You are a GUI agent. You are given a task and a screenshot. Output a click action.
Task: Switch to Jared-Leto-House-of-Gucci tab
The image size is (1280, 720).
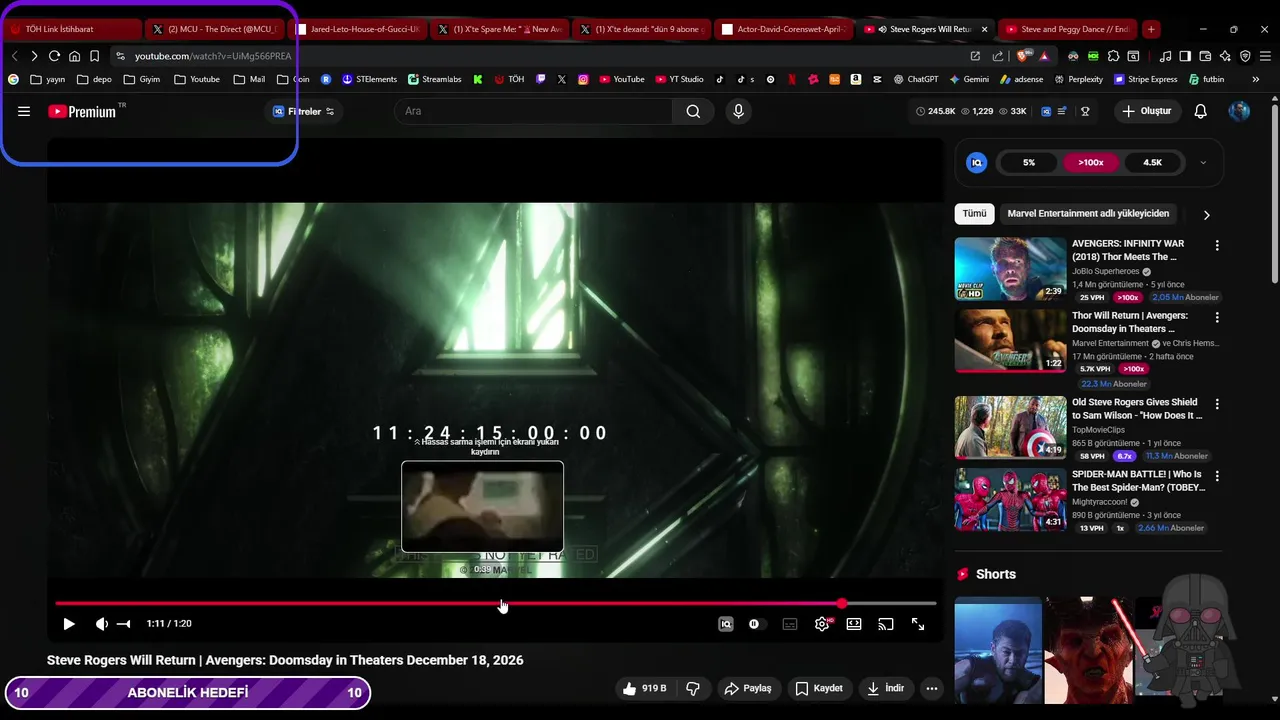[x=357, y=29]
